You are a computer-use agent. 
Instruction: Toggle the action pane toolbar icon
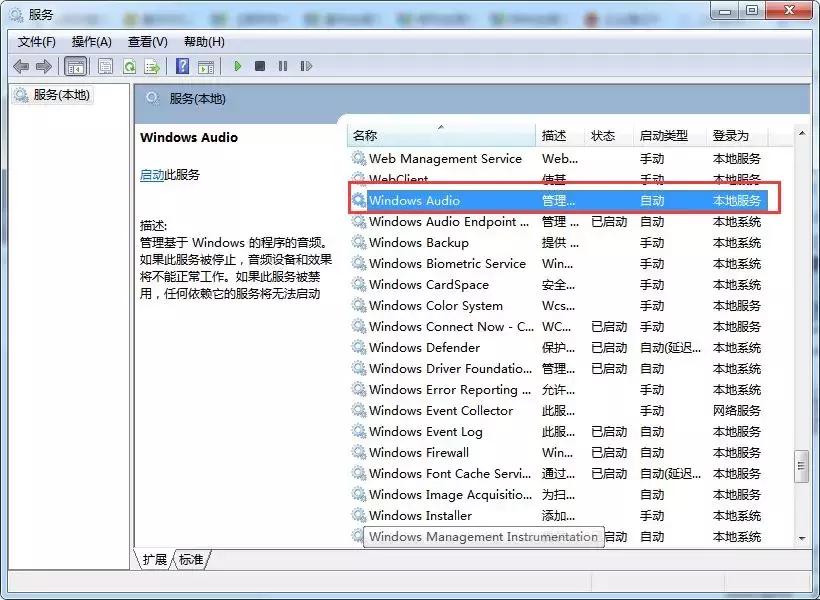206,66
